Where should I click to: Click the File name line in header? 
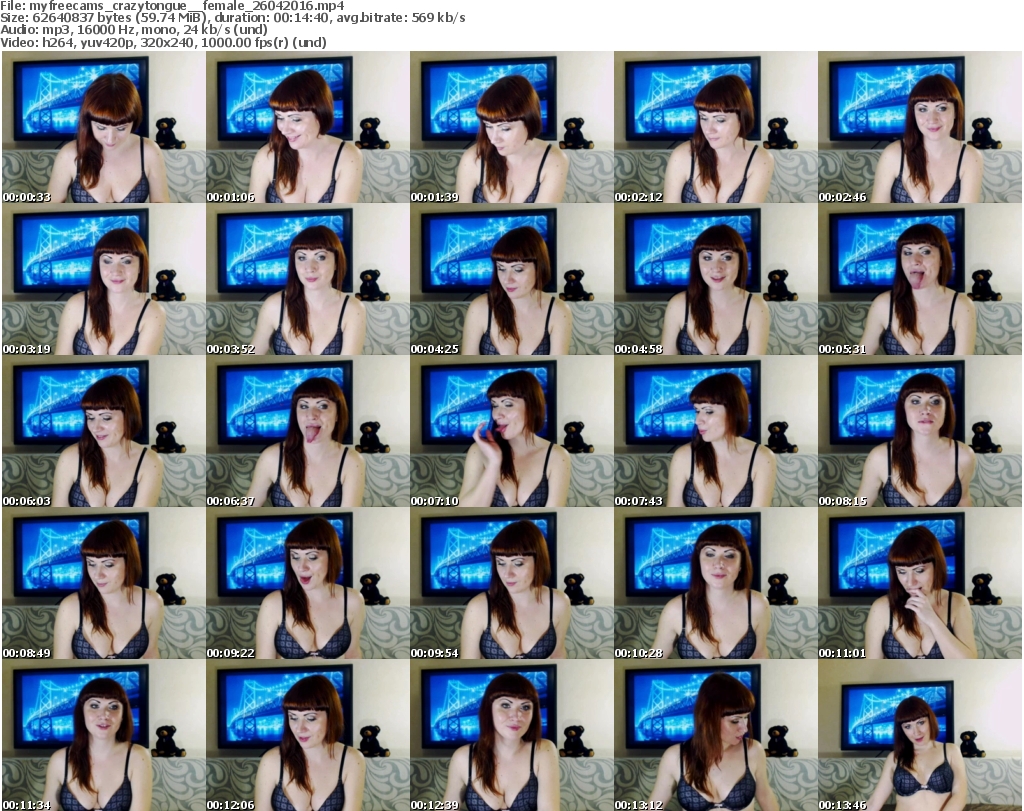pos(172,6)
